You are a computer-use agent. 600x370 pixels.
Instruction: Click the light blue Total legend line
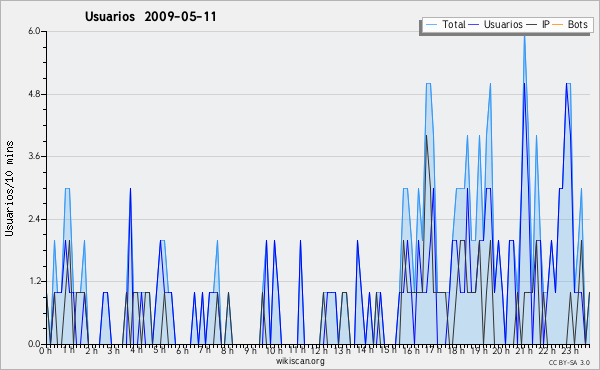432,24
